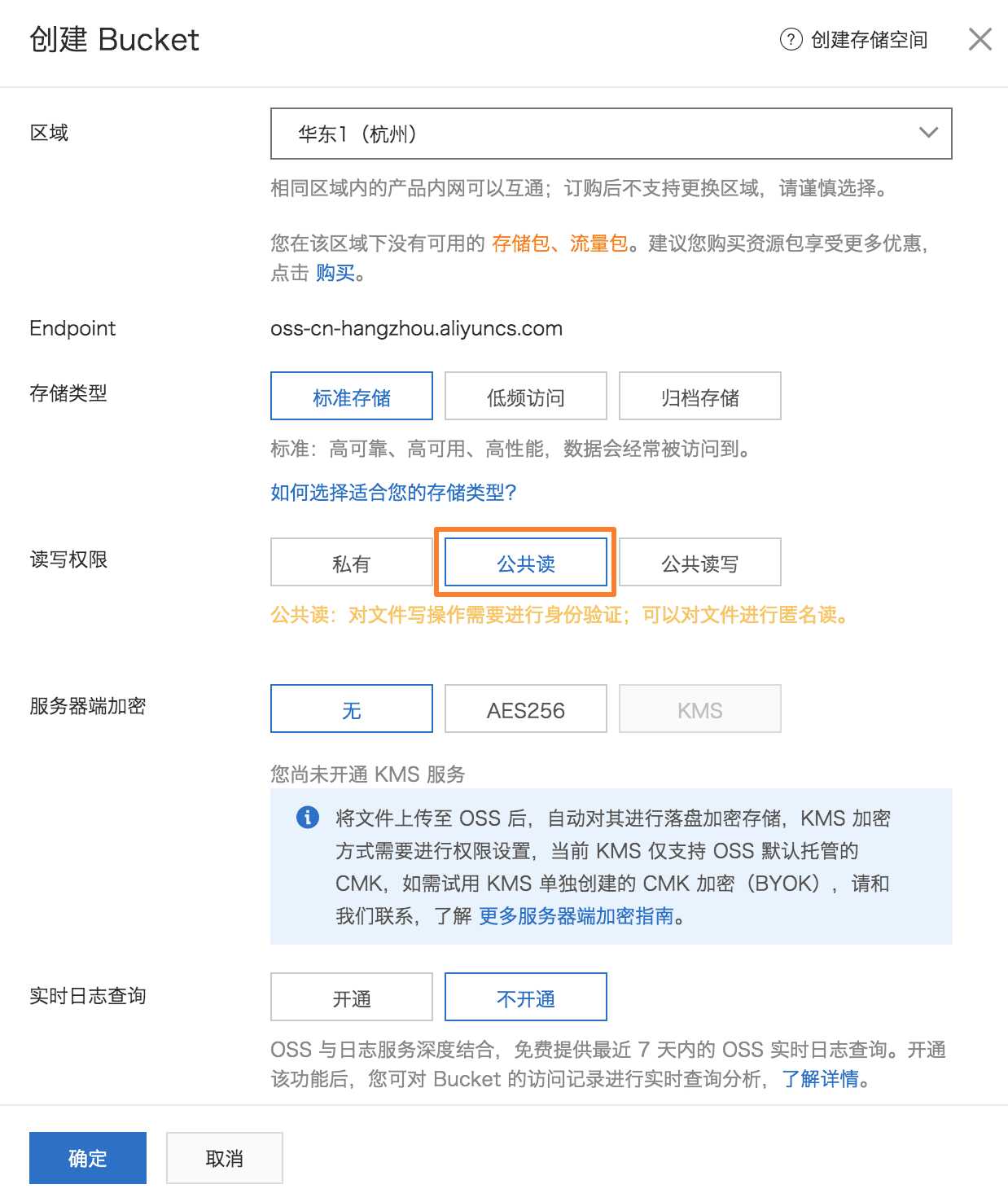
Task: Open 更多服务器端加密指南 link
Action: [x=576, y=916]
